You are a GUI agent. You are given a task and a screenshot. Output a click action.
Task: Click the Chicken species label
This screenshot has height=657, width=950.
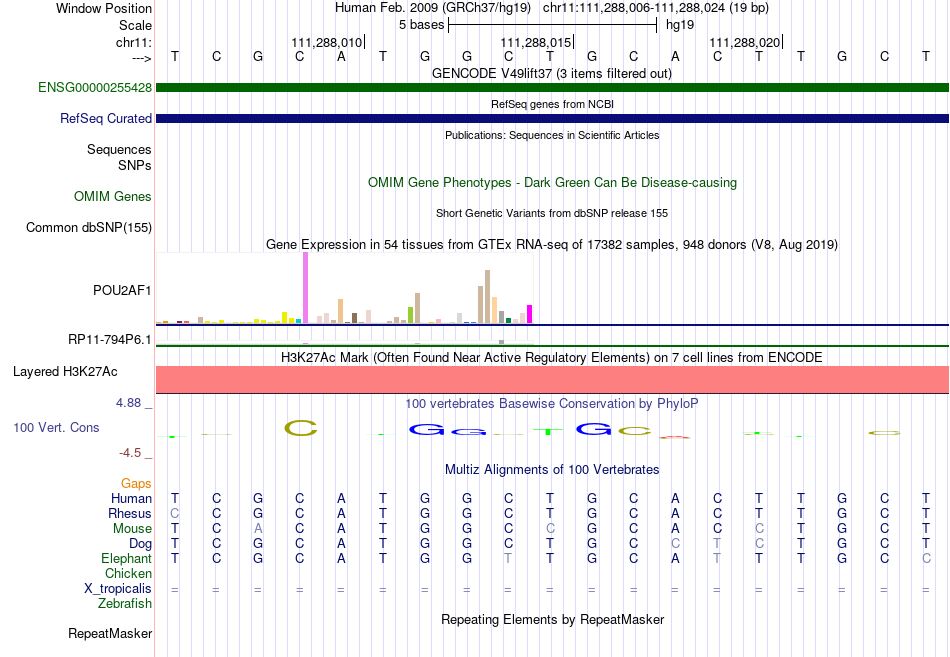(x=128, y=573)
